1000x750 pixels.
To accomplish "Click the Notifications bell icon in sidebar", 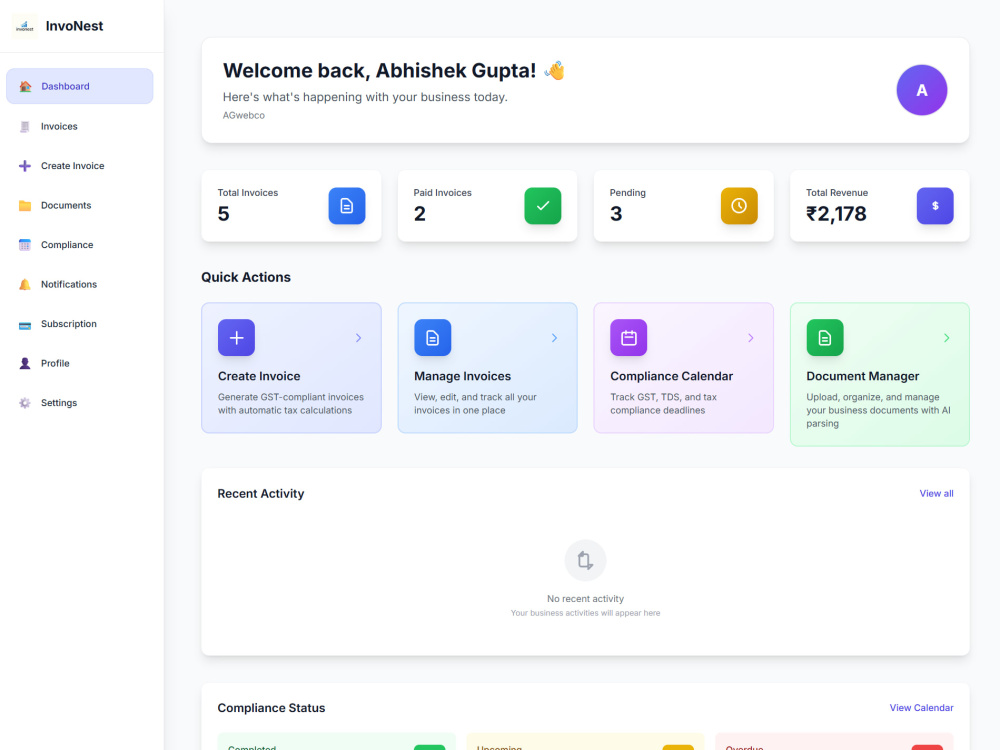I will pyautogui.click(x=25, y=284).
